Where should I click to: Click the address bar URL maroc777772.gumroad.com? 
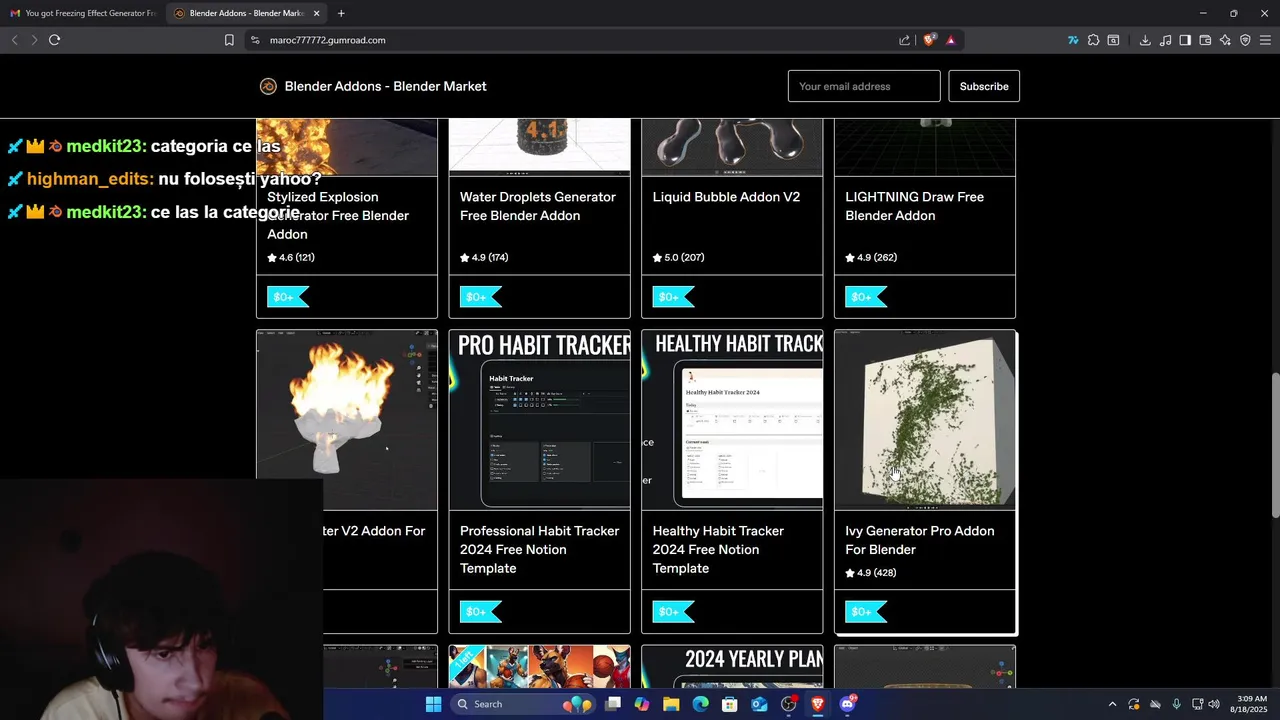327,40
